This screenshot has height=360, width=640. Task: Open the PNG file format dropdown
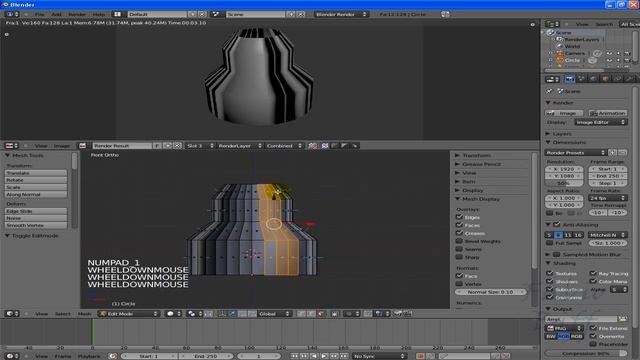[565, 328]
